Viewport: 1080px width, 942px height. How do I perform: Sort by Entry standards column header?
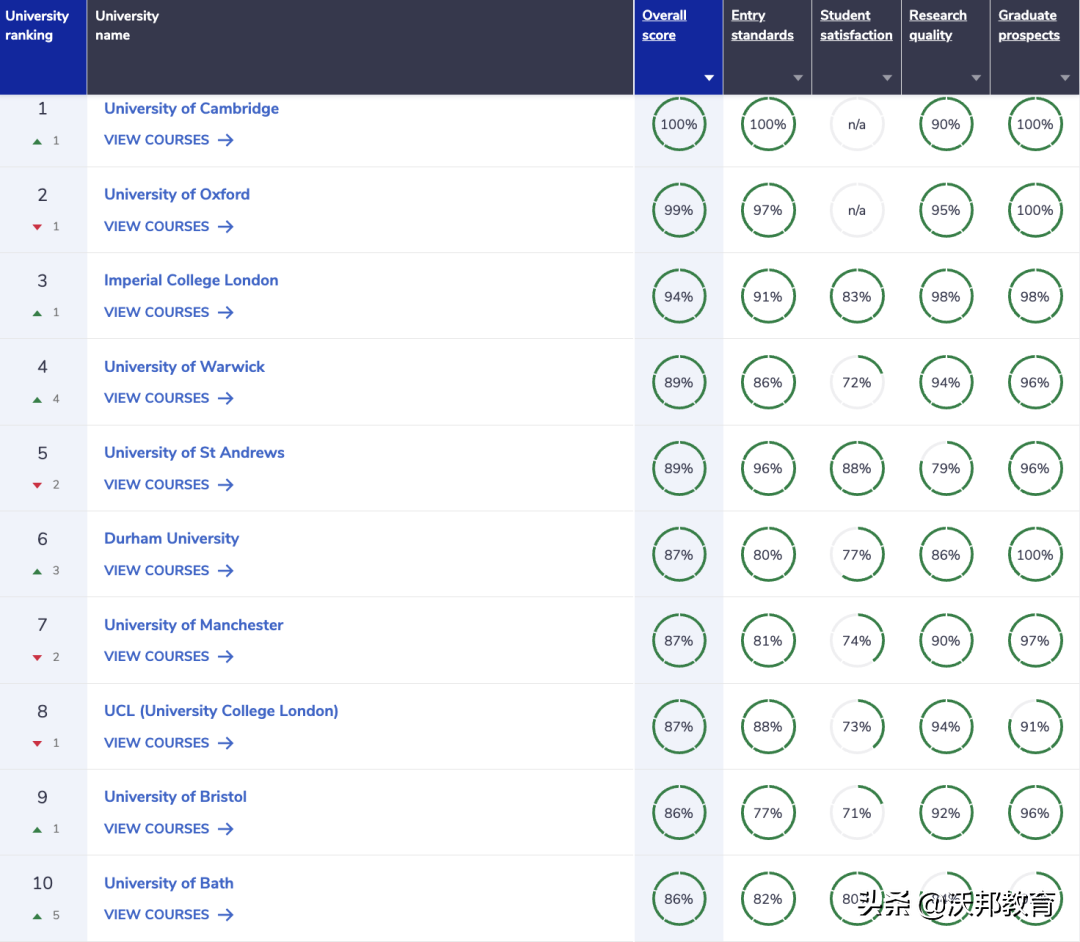[762, 25]
